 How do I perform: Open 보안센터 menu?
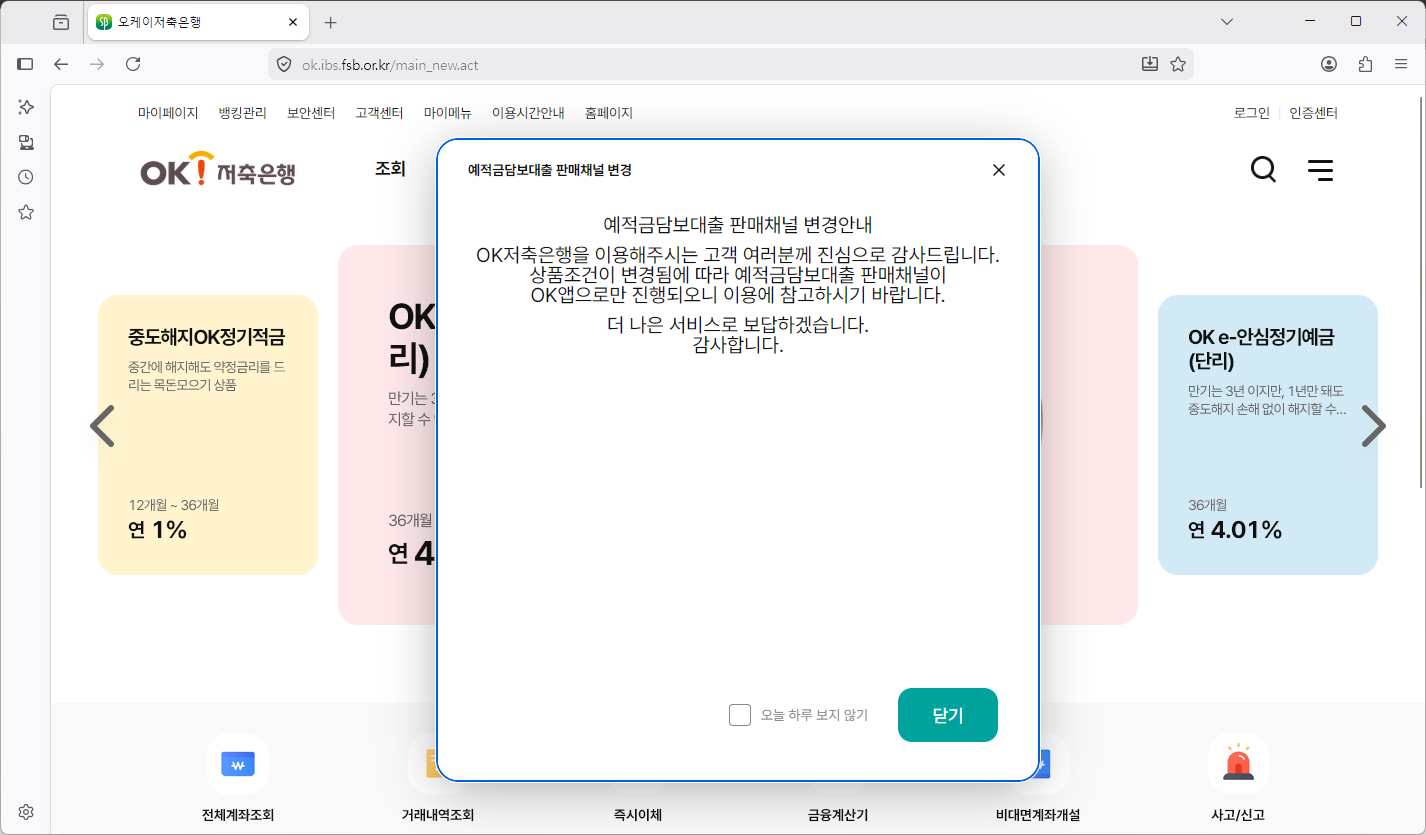point(311,113)
